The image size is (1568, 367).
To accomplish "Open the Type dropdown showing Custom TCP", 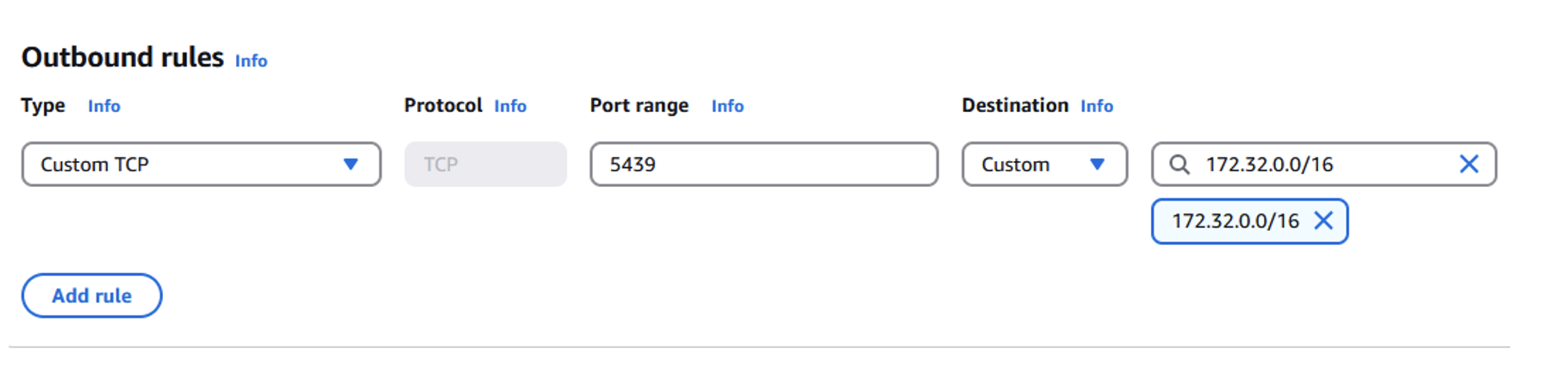I will click(202, 164).
